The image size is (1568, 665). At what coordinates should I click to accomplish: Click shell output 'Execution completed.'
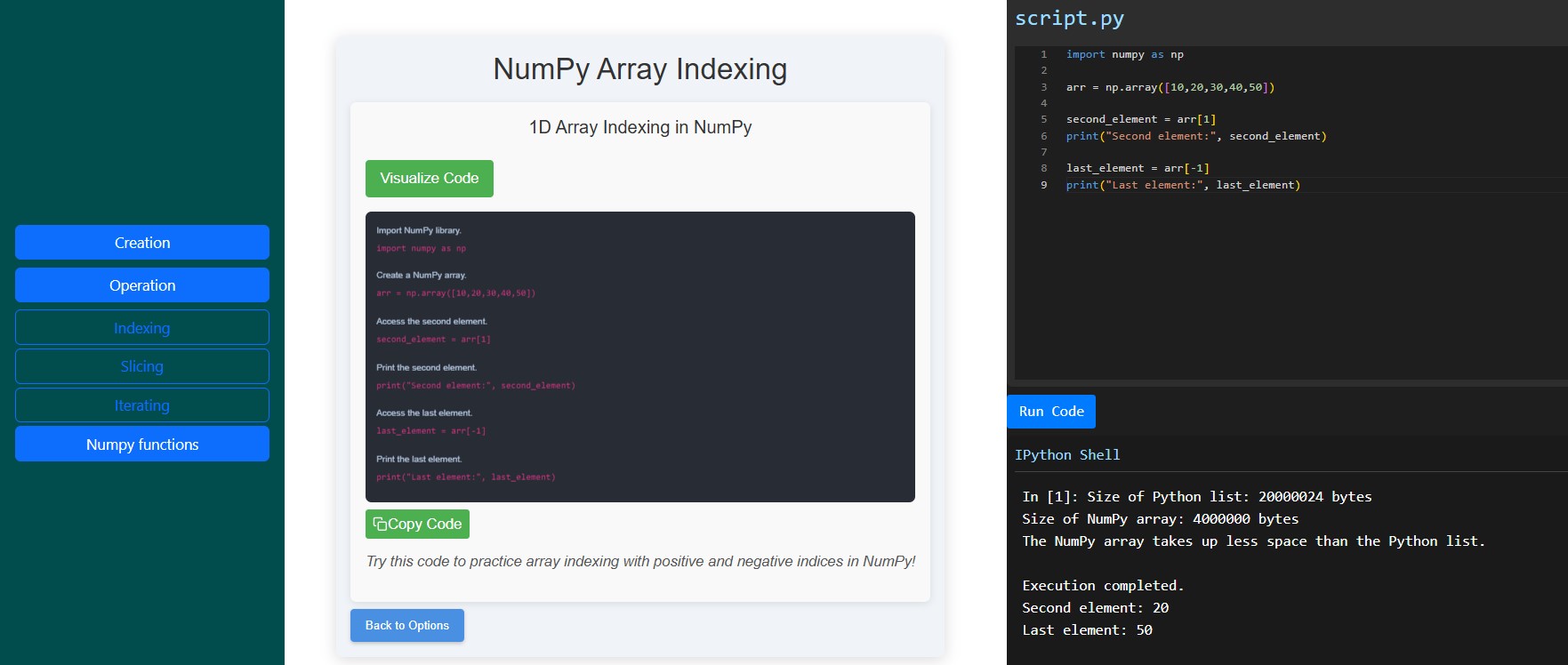pyautogui.click(x=1103, y=586)
